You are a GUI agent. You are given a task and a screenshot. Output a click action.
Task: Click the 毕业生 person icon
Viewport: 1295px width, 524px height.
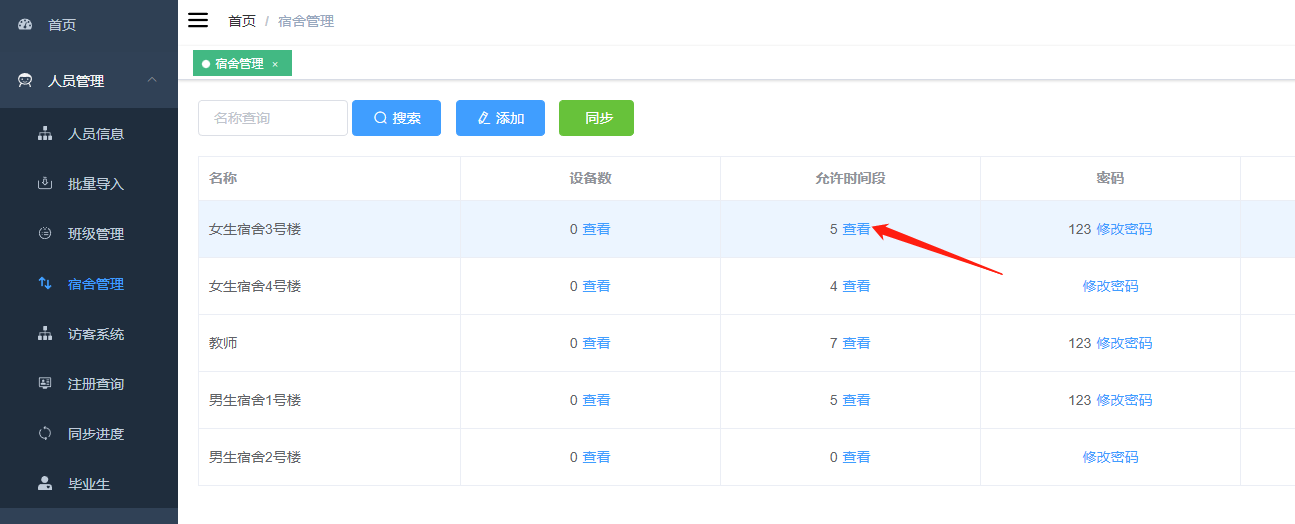(45, 484)
